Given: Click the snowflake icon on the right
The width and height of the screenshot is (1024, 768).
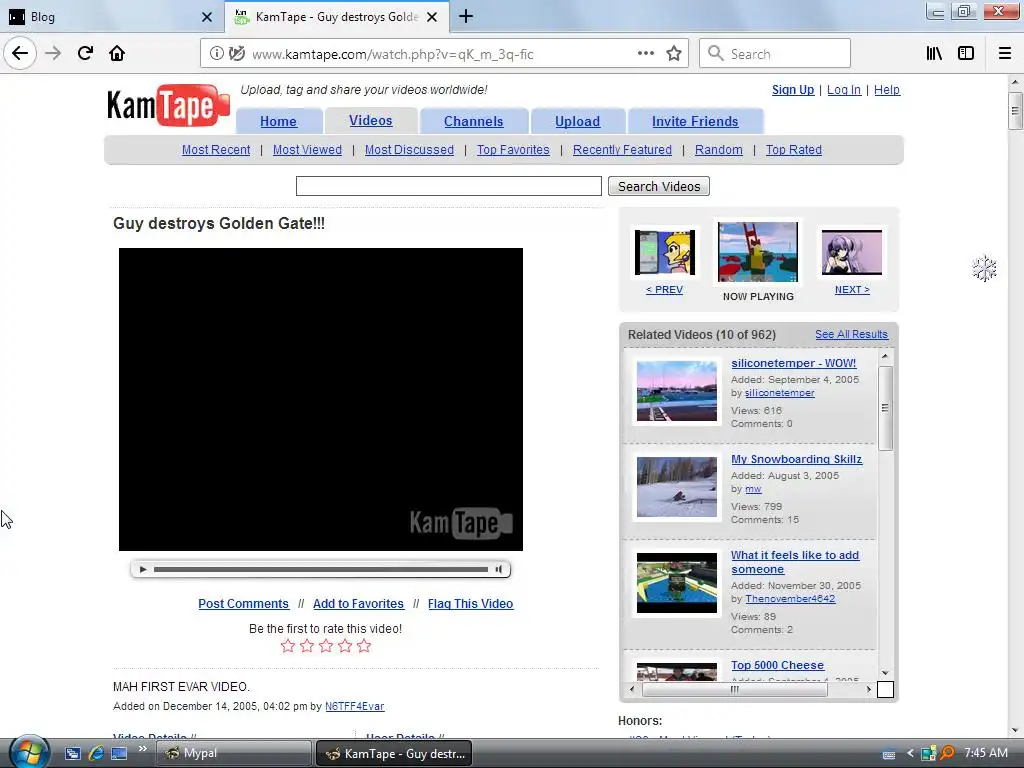Looking at the screenshot, I should [984, 268].
